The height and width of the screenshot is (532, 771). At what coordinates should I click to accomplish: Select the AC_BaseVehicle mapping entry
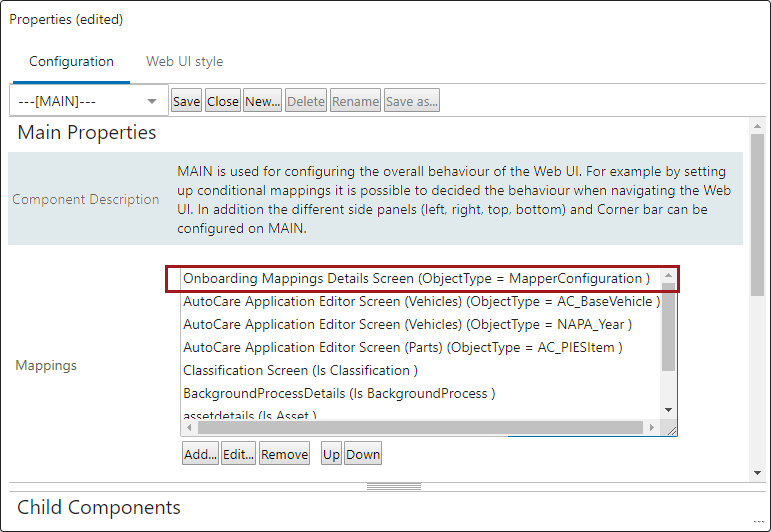(x=421, y=301)
